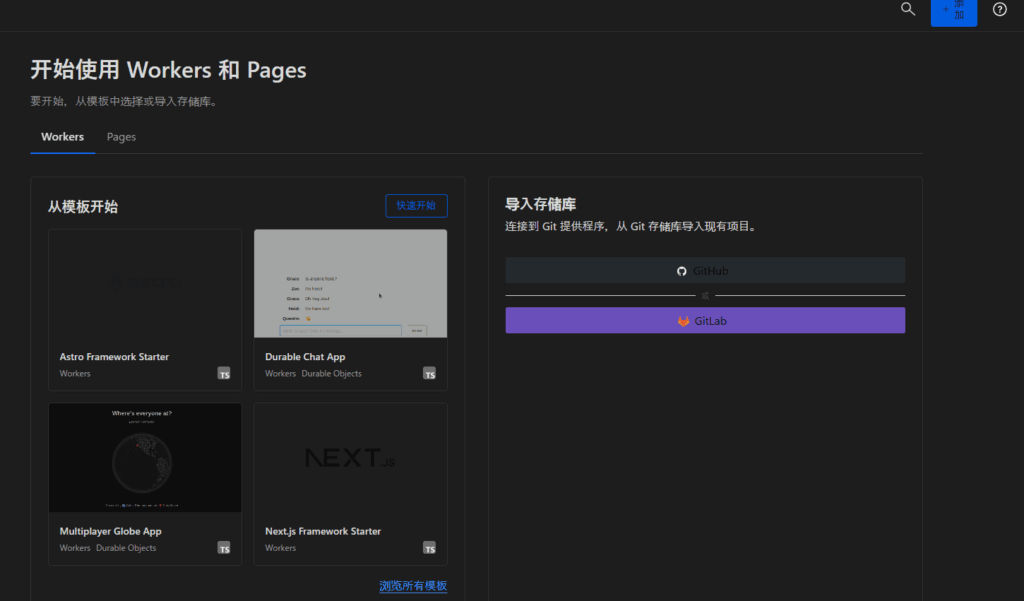
Task: Open the 浏览所有模板 link
Action: click(x=413, y=586)
